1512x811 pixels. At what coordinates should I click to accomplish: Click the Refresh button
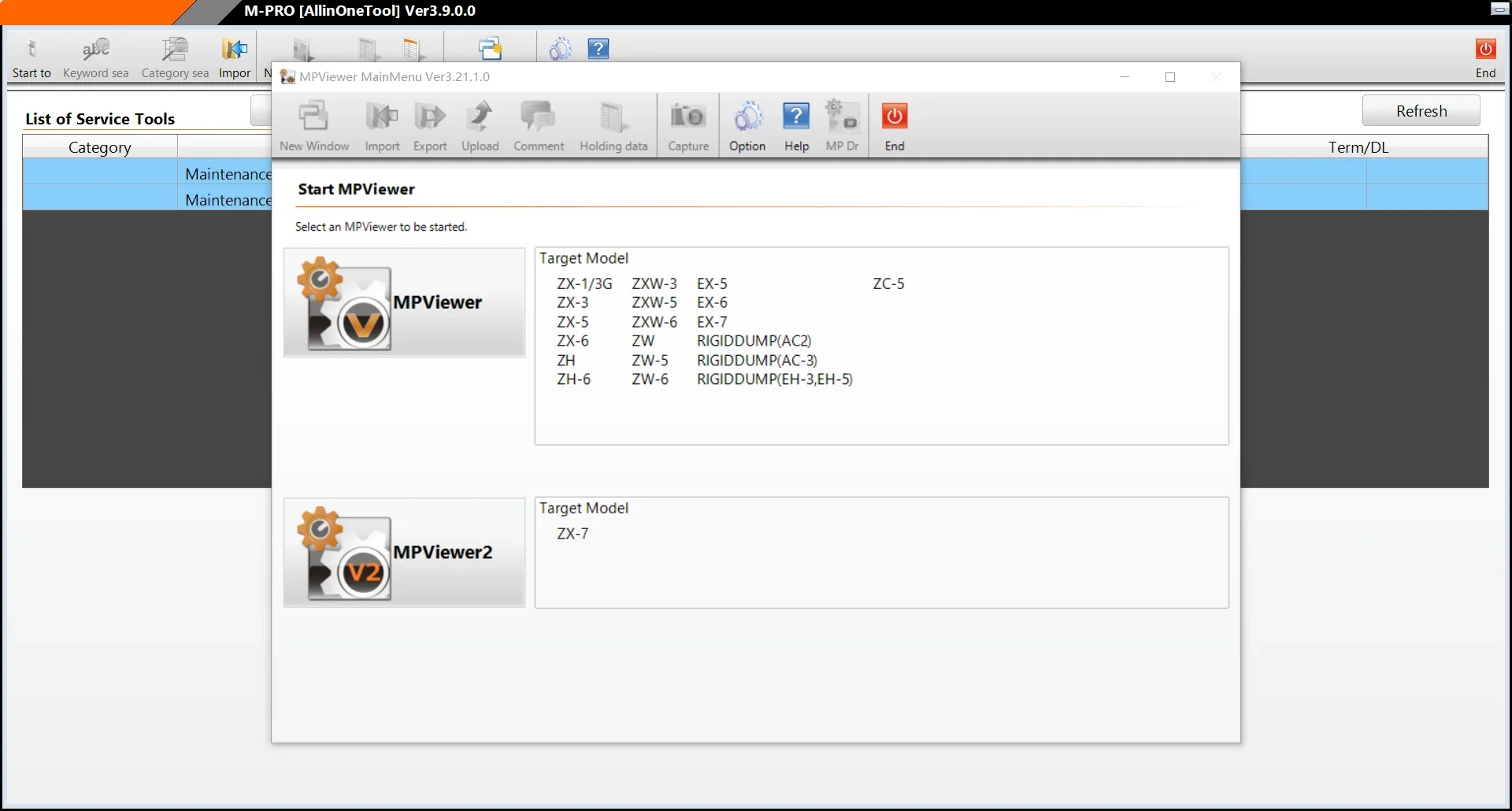[1421, 110]
